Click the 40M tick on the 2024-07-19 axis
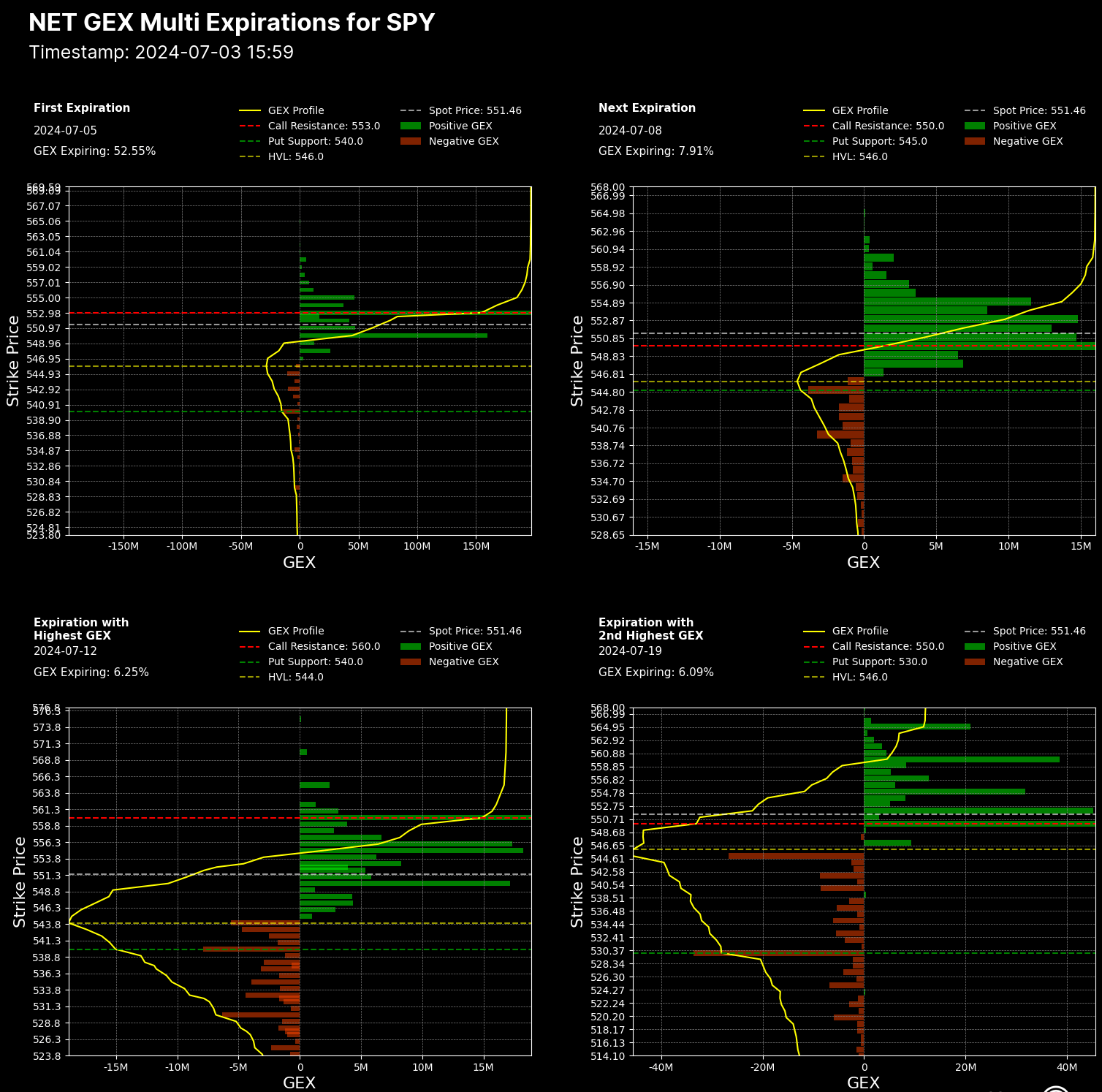Viewport: 1102px width, 1092px height. (x=1067, y=1067)
